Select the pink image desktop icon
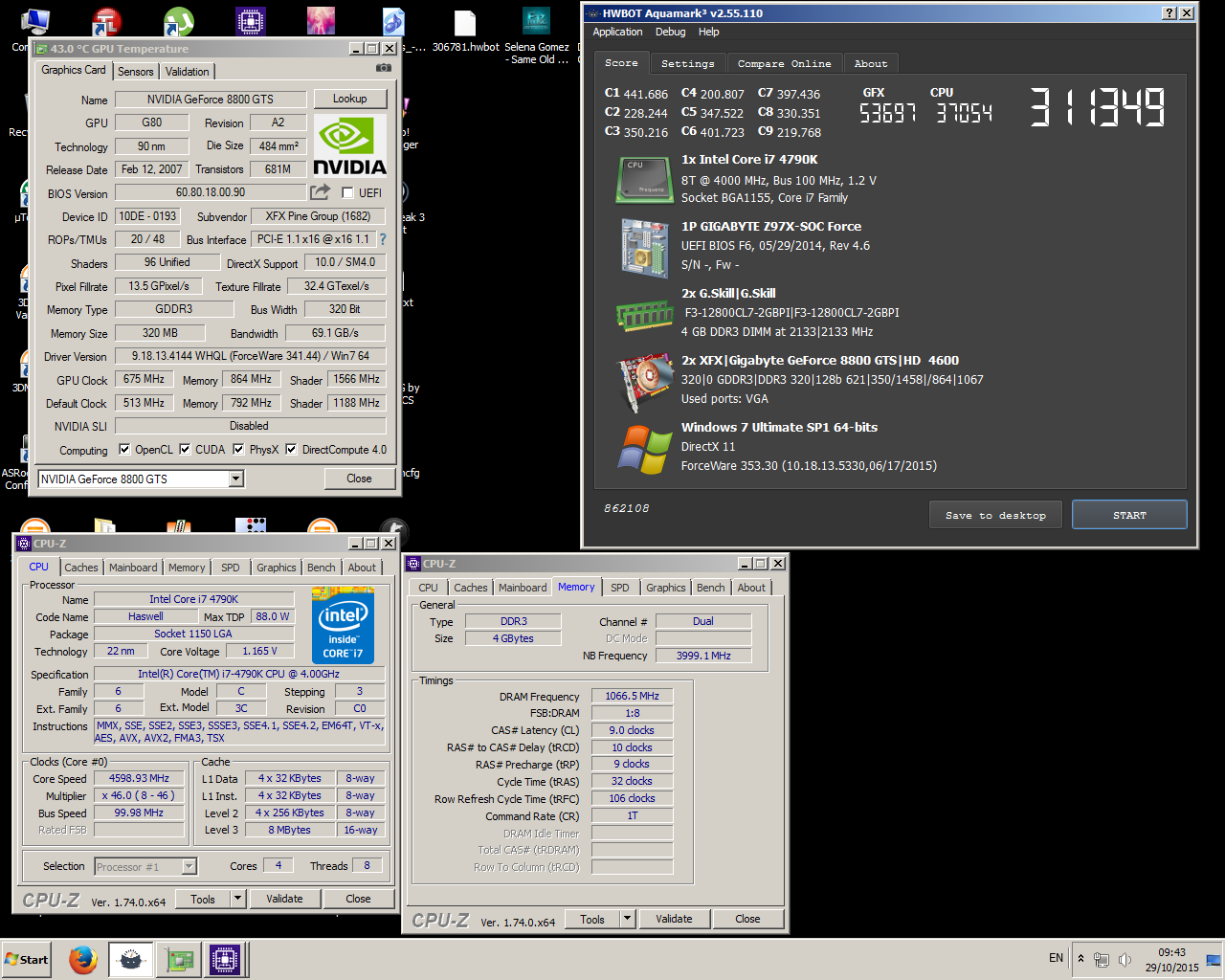Image resolution: width=1225 pixels, height=980 pixels. point(321,21)
